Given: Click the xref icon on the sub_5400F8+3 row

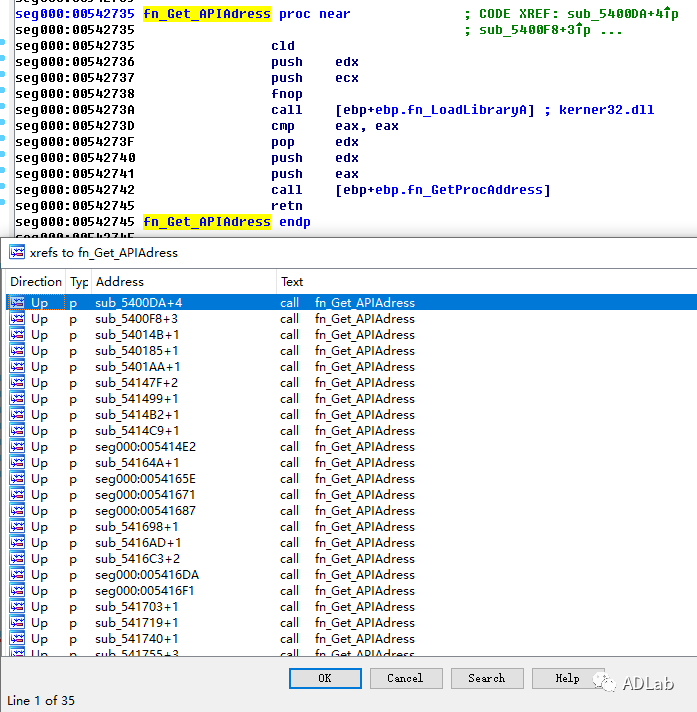Looking at the screenshot, I should click(x=17, y=319).
